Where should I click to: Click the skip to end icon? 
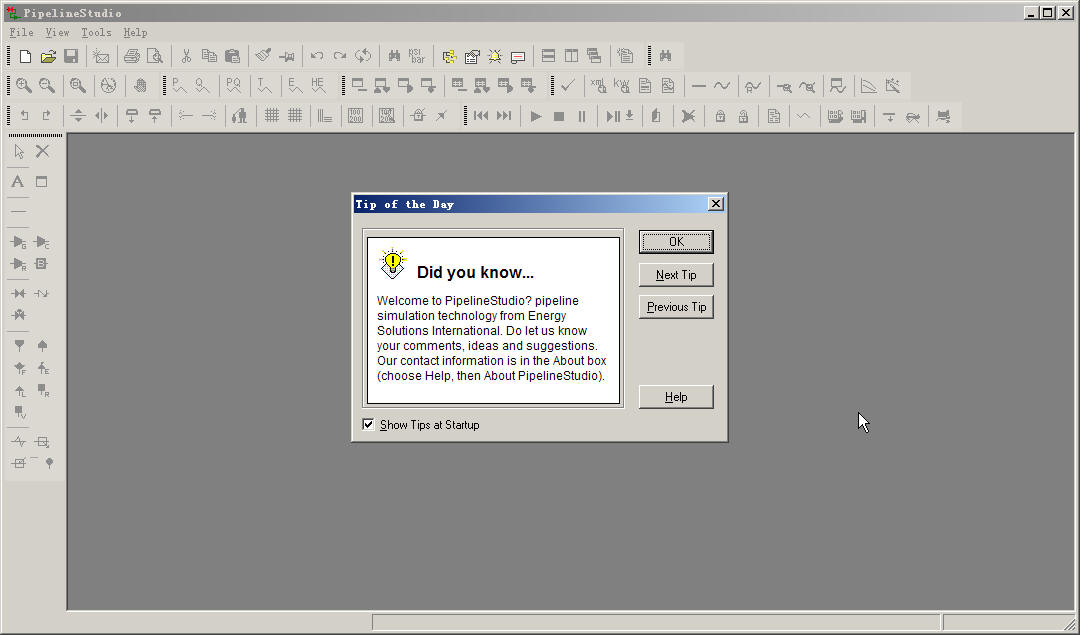(504, 116)
